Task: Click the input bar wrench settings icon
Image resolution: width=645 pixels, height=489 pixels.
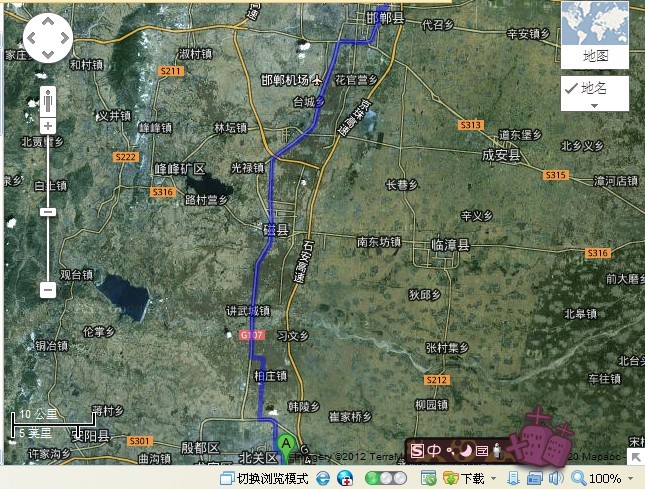Action: 498,451
